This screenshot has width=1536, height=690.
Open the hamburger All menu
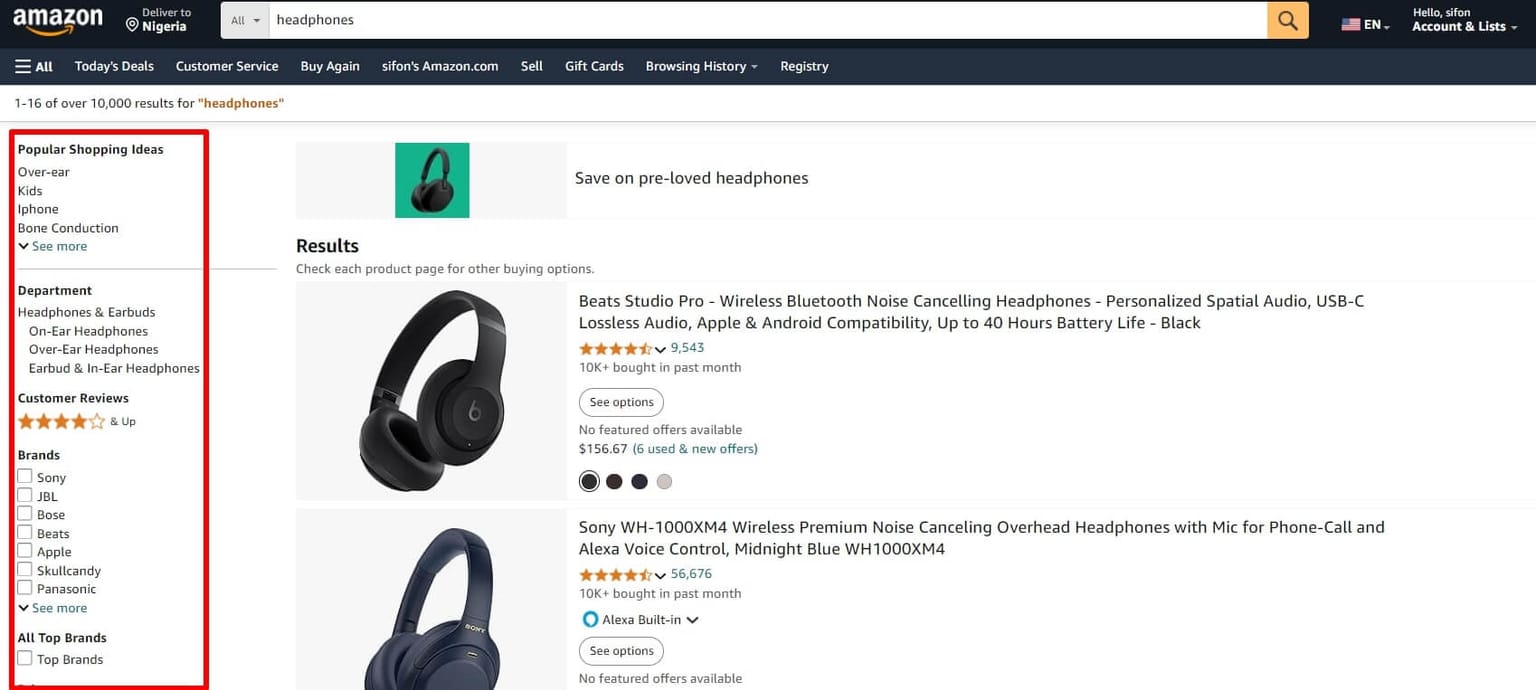point(33,66)
